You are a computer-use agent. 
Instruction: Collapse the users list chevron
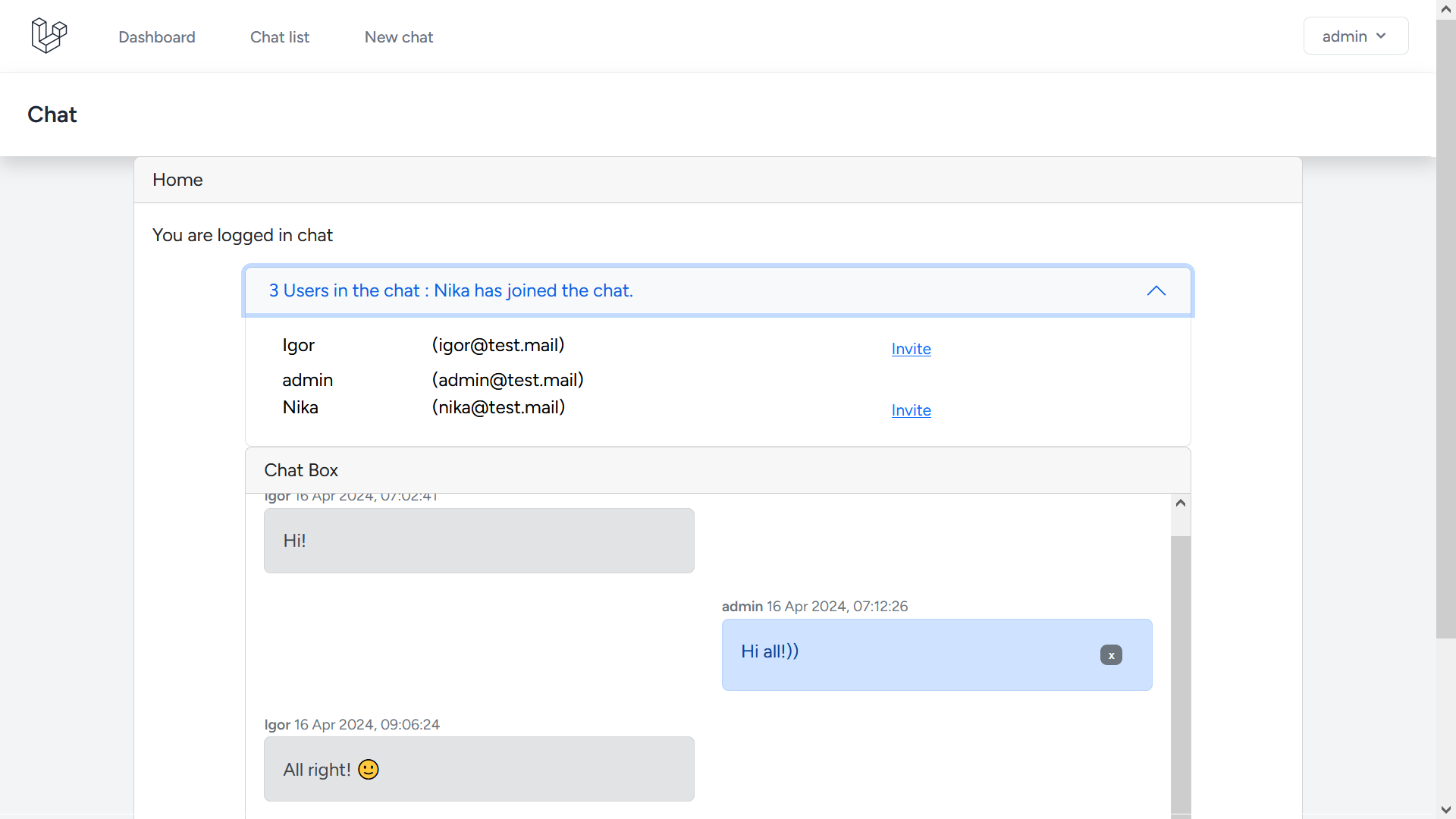coord(1156,291)
